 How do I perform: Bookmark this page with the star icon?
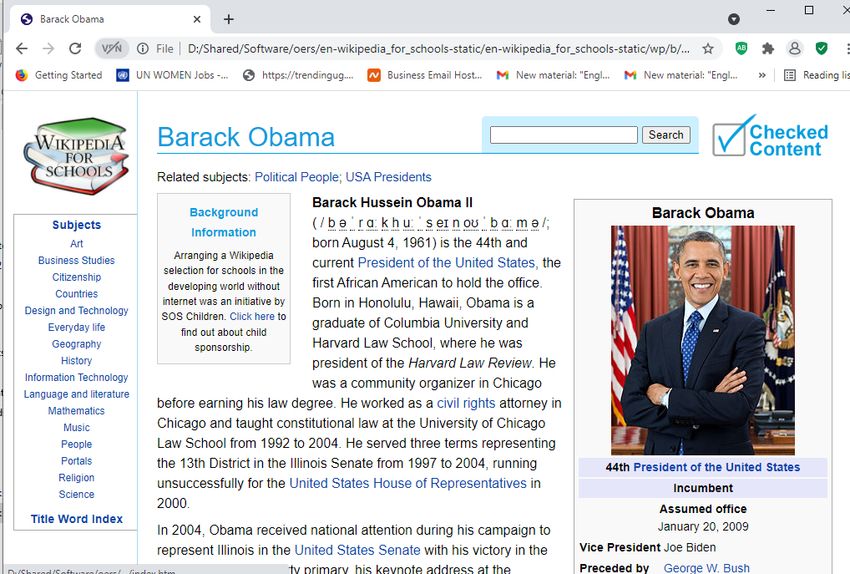708,49
